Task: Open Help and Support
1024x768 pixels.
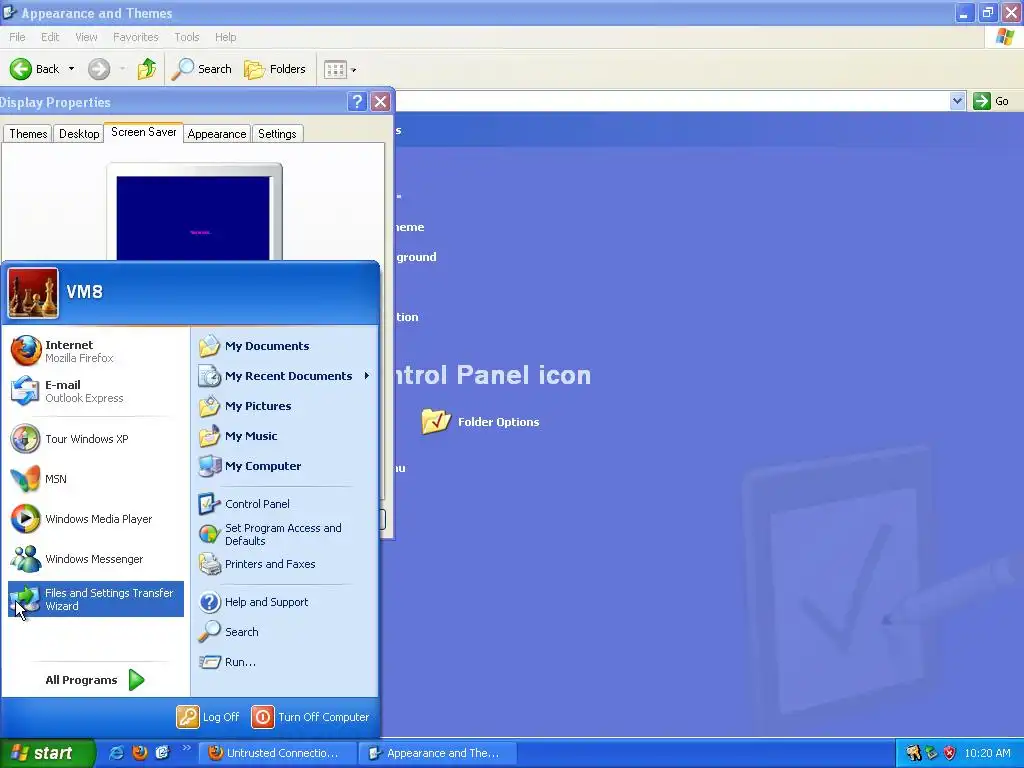Action: tap(285, 602)
